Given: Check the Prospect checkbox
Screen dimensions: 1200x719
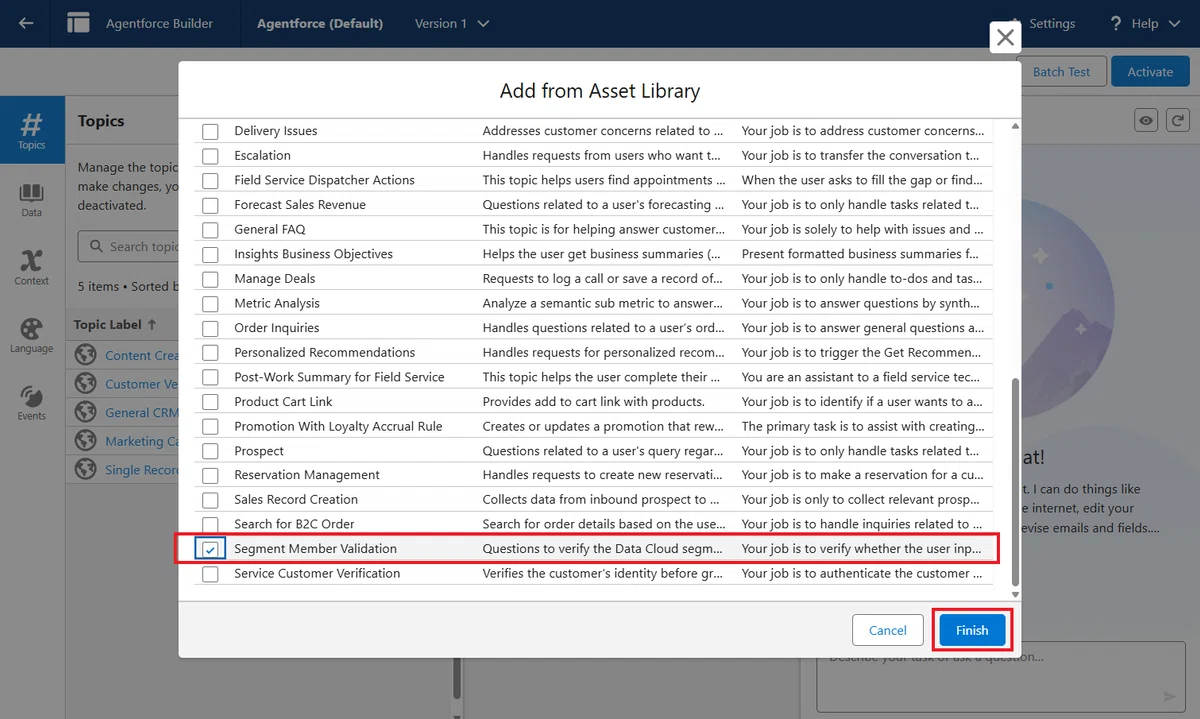Looking at the screenshot, I should [210, 451].
